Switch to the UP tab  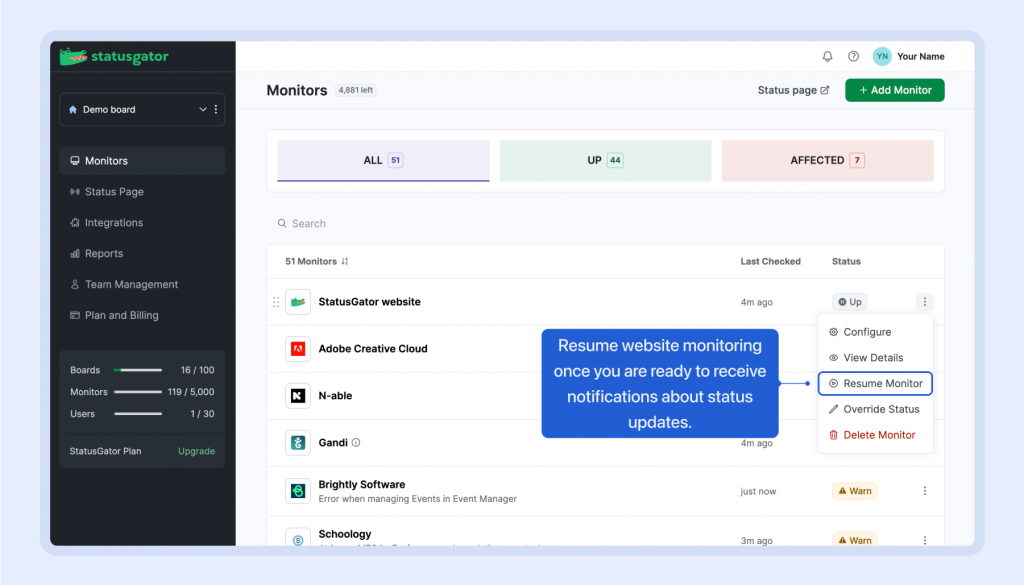(605, 160)
